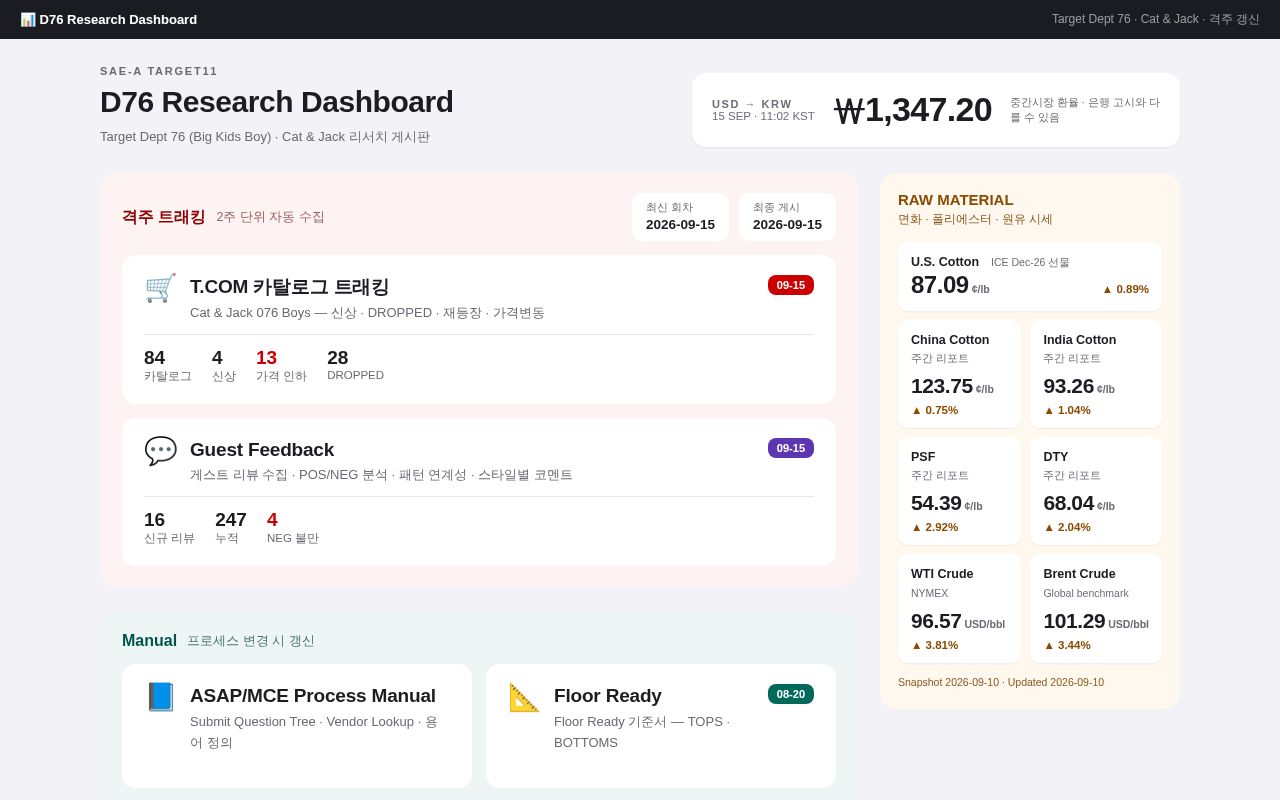Click the Submit Question Tree description
Image resolution: width=1280 pixels, height=800 pixels.
click(x=314, y=732)
